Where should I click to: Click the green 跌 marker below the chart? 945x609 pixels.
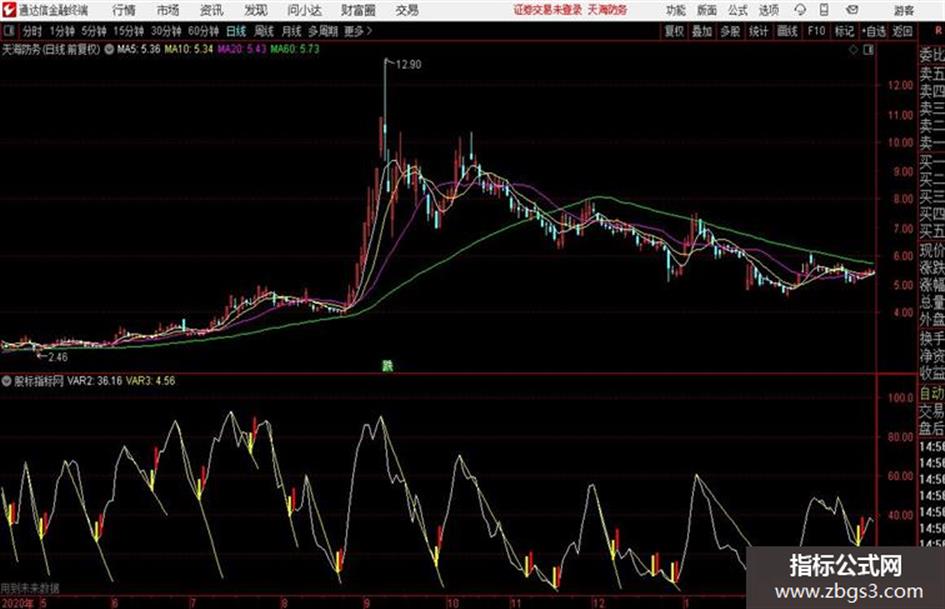[x=388, y=365]
